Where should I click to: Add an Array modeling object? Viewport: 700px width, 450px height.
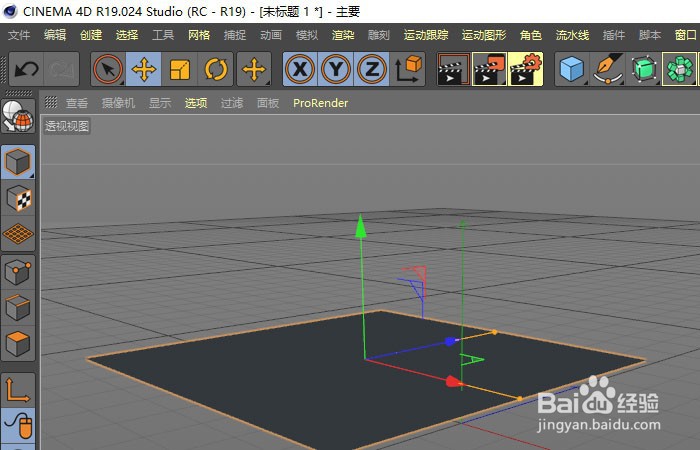pos(679,69)
